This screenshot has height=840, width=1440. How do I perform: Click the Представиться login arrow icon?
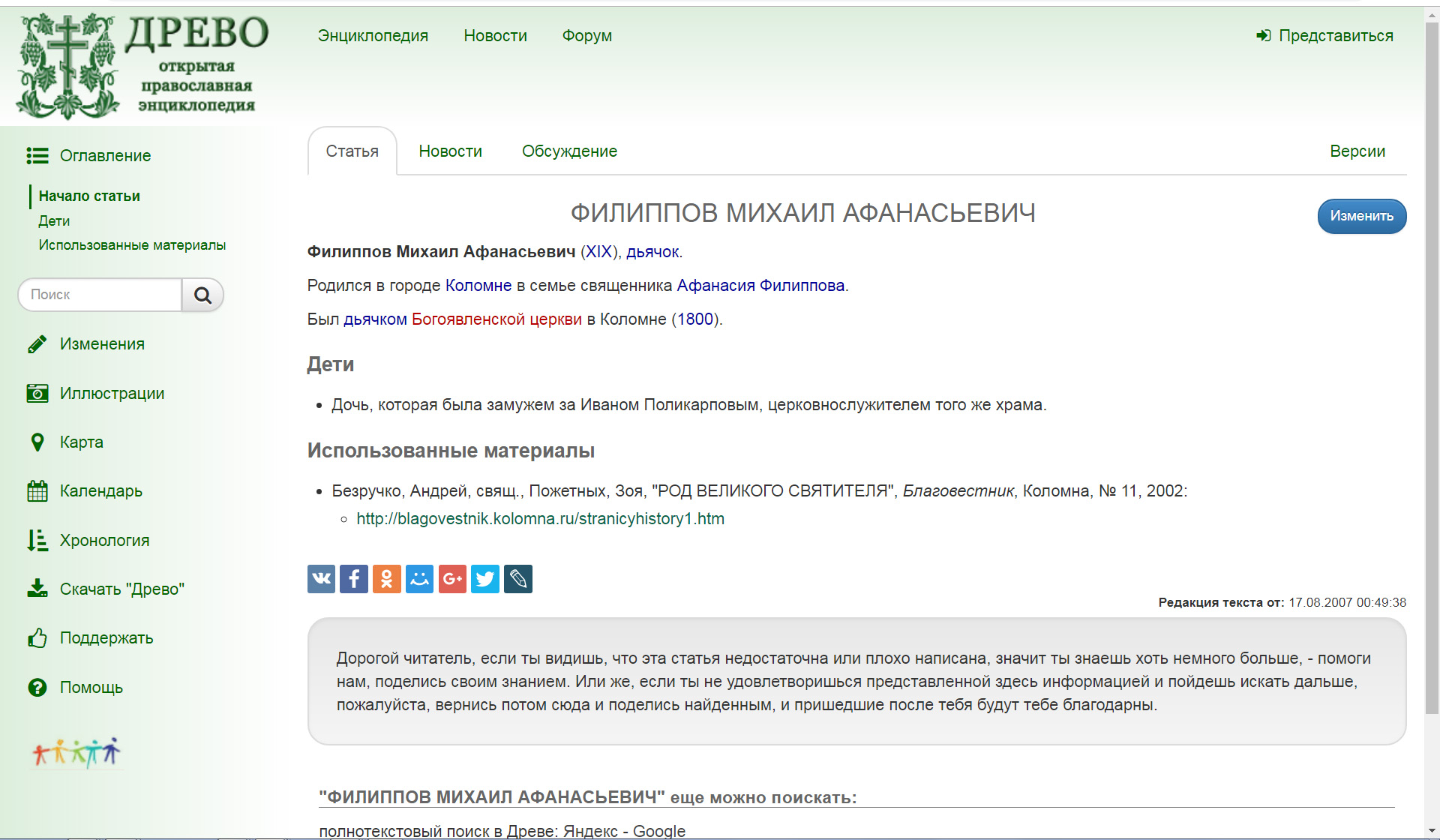(1264, 35)
